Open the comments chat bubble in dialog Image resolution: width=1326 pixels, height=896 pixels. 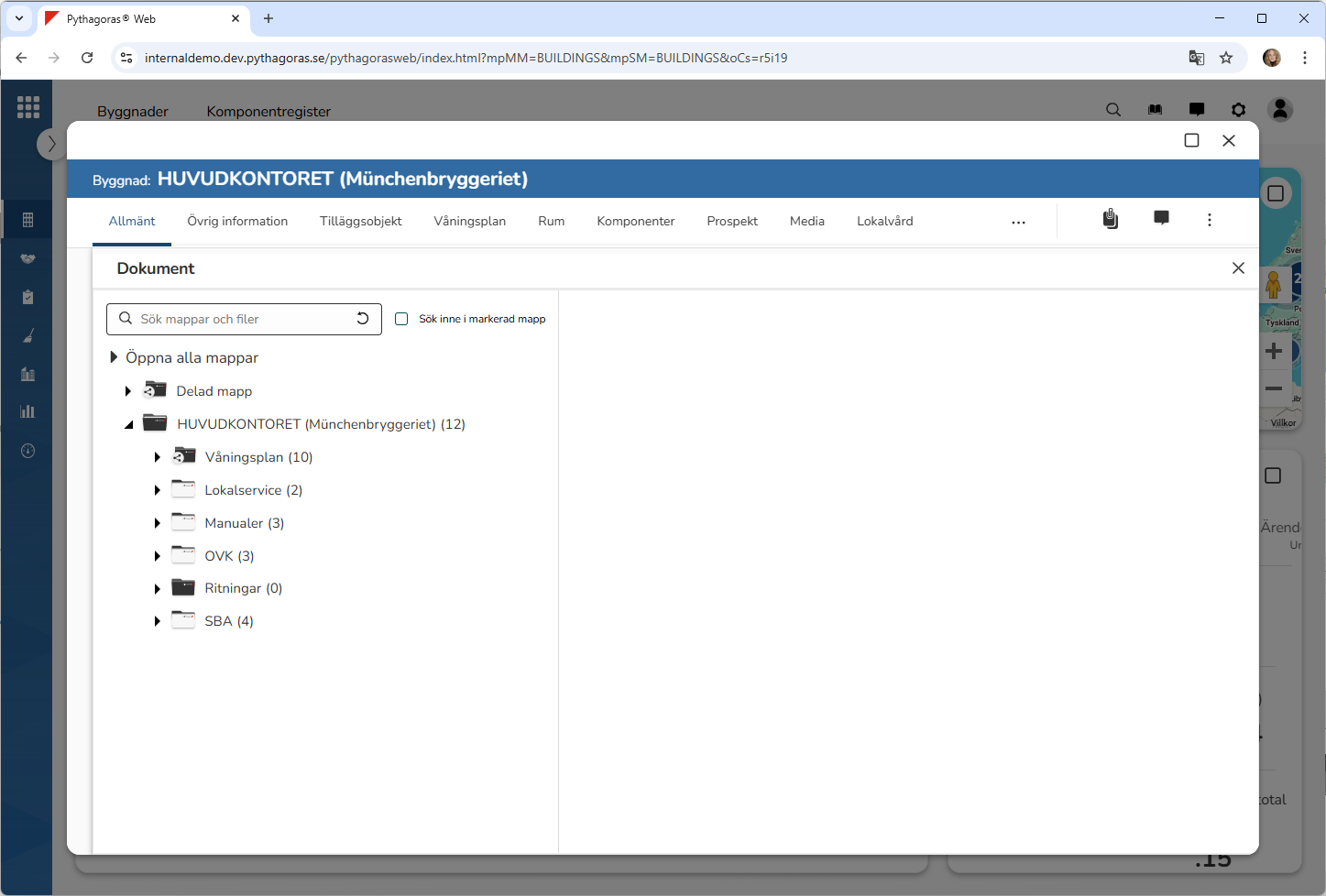(x=1161, y=218)
